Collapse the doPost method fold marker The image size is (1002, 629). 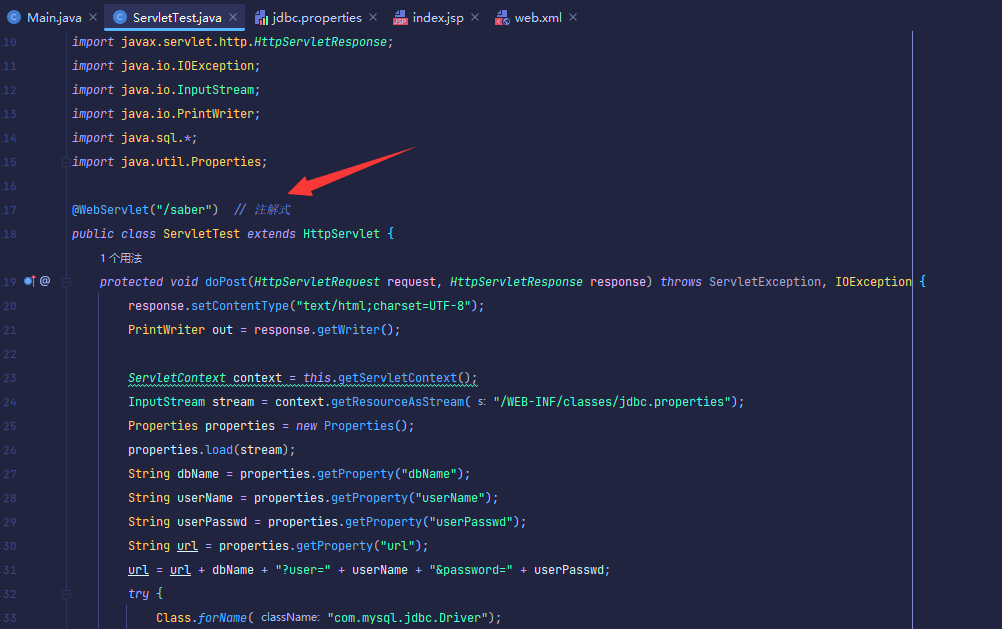65,282
